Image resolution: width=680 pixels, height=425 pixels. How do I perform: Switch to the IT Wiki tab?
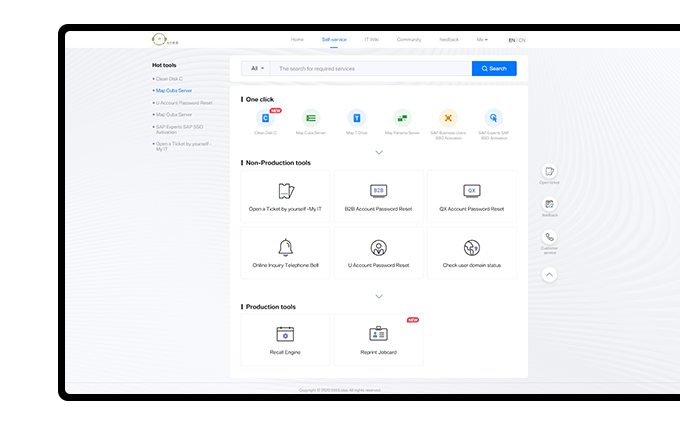372,39
